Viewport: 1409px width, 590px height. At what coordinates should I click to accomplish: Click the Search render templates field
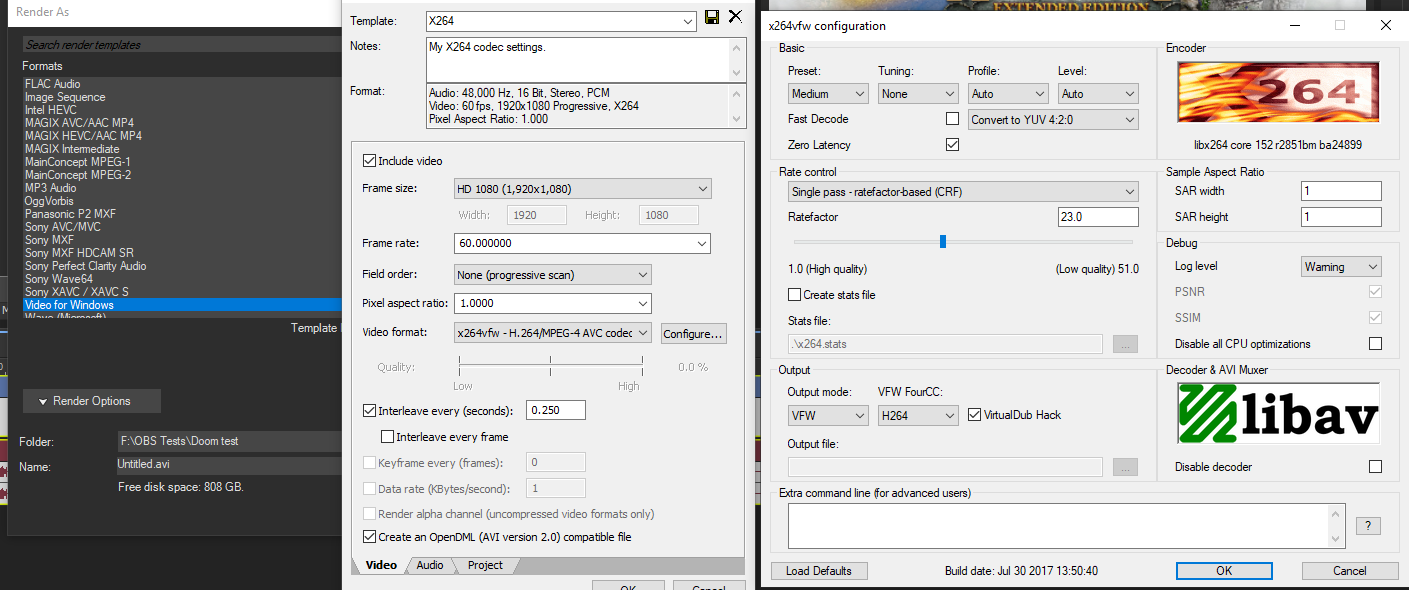coord(182,45)
